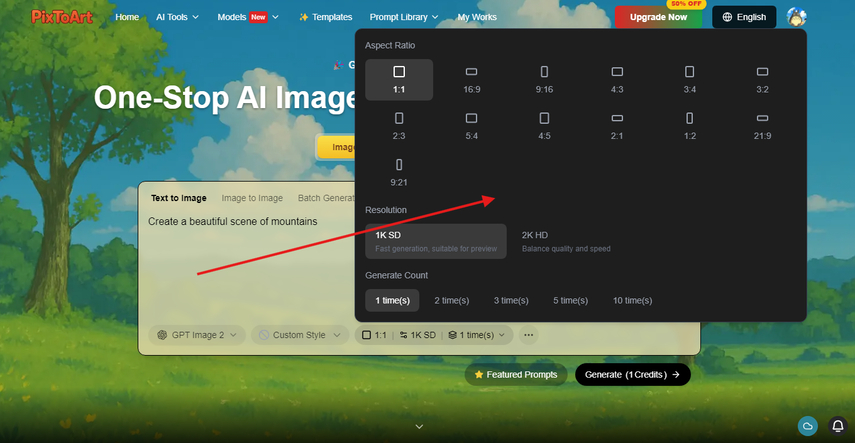
Task: Open the notification bell
Action: tap(838, 426)
